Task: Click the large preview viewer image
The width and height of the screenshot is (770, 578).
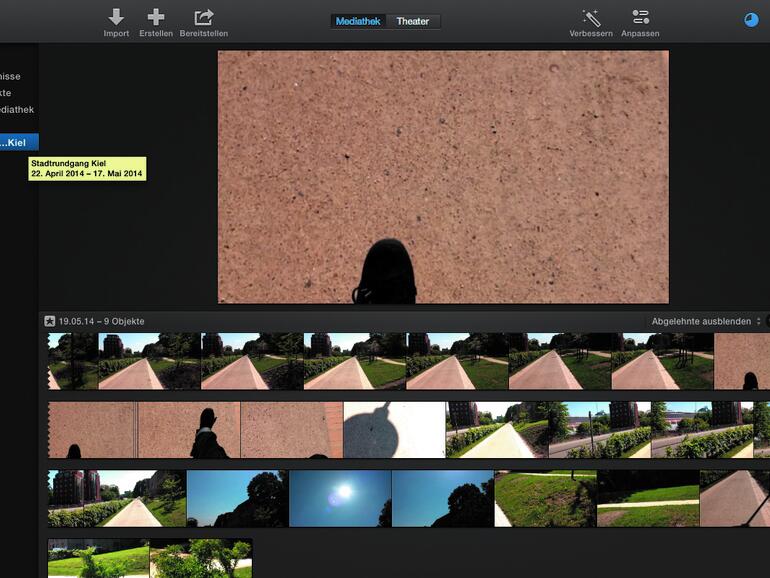Action: 443,177
